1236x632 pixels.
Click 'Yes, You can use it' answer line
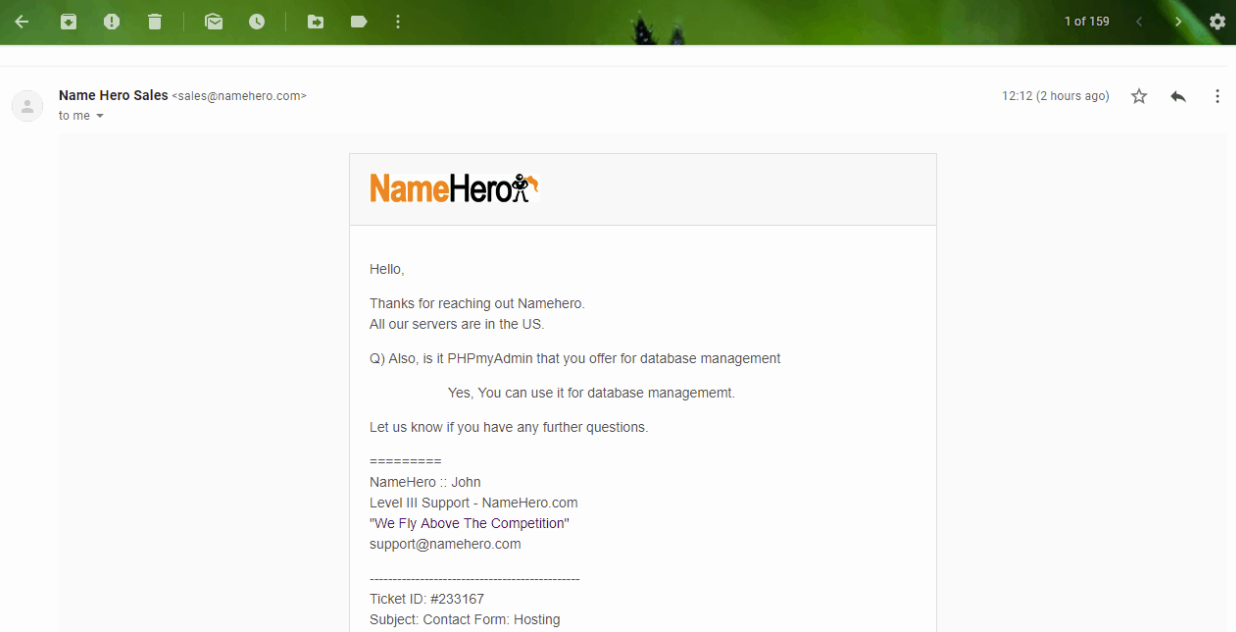(x=591, y=393)
